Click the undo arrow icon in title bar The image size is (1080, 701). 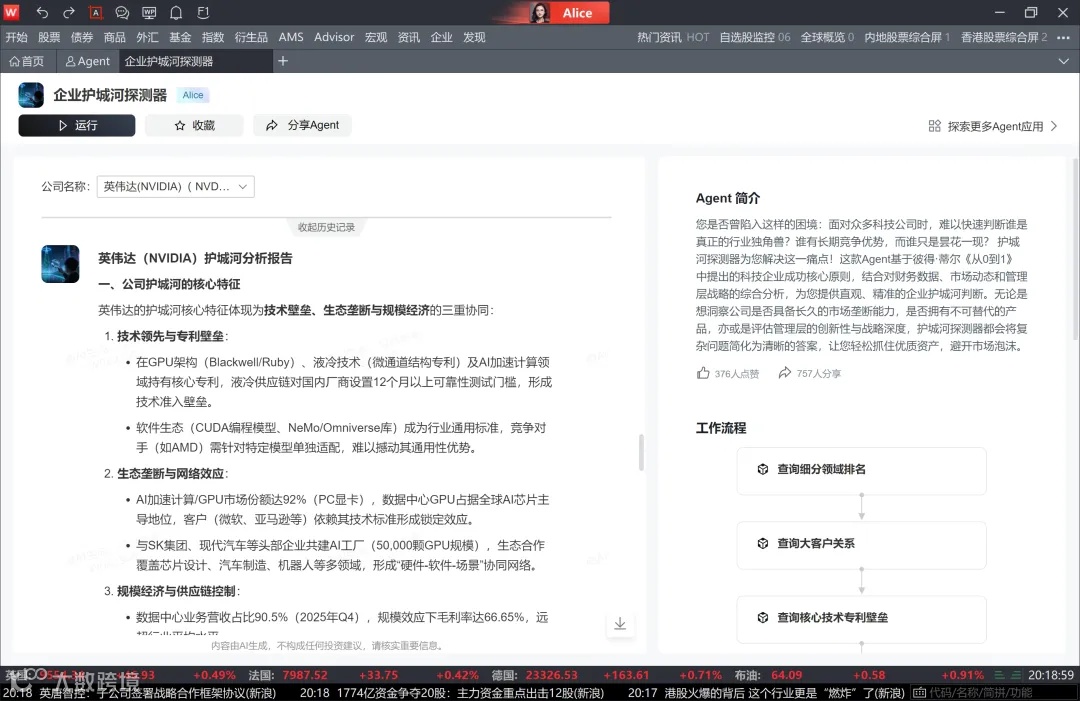[42, 12]
